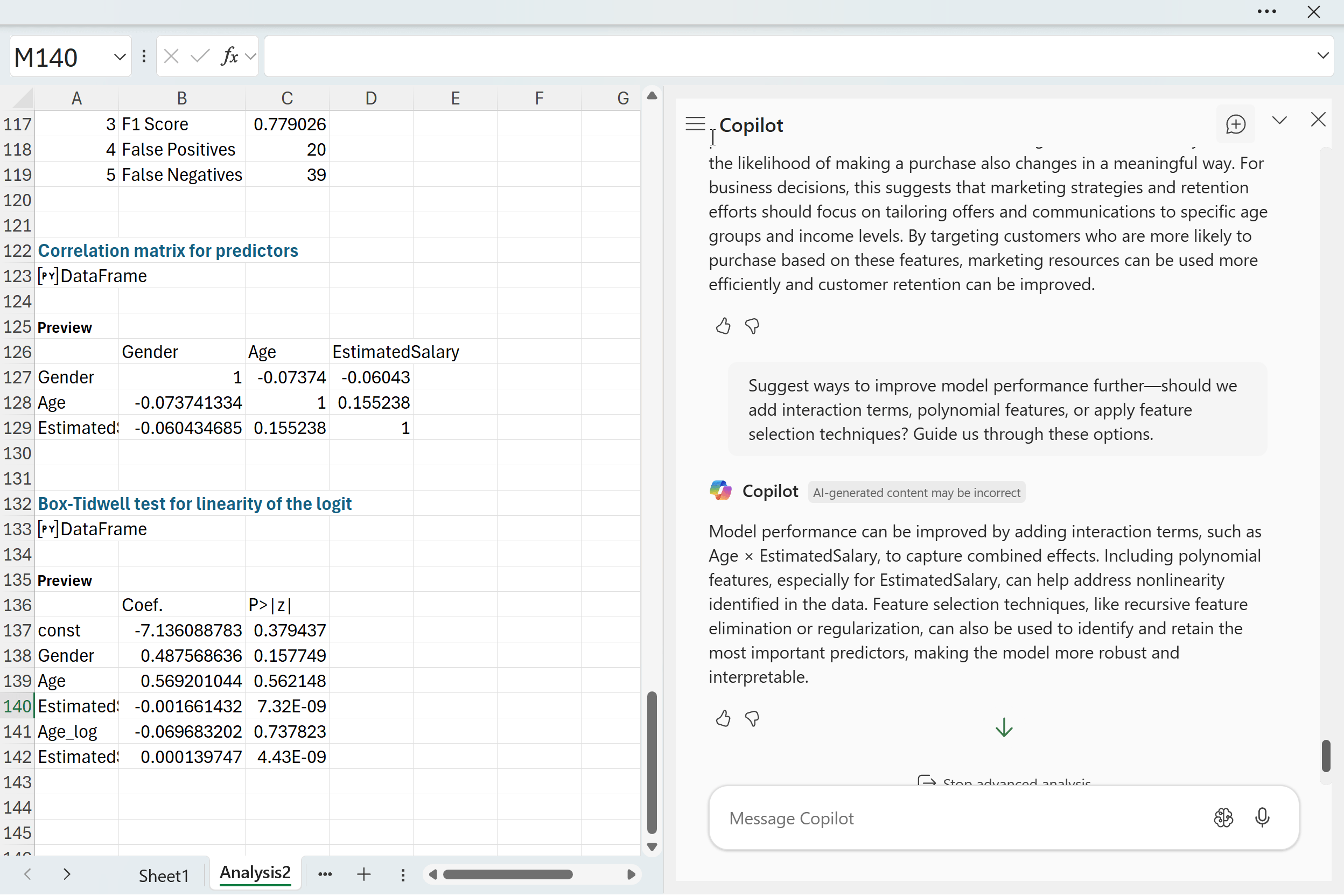Cancel the cell entry with the X icon
1344x896 pixels.
170,55
